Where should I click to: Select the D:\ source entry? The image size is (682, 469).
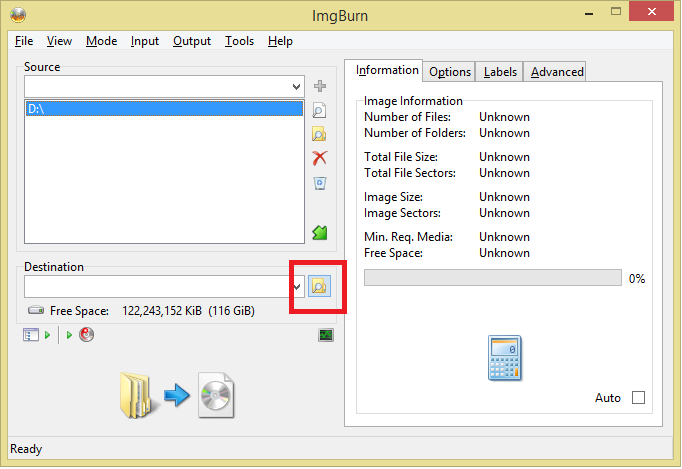pos(164,108)
